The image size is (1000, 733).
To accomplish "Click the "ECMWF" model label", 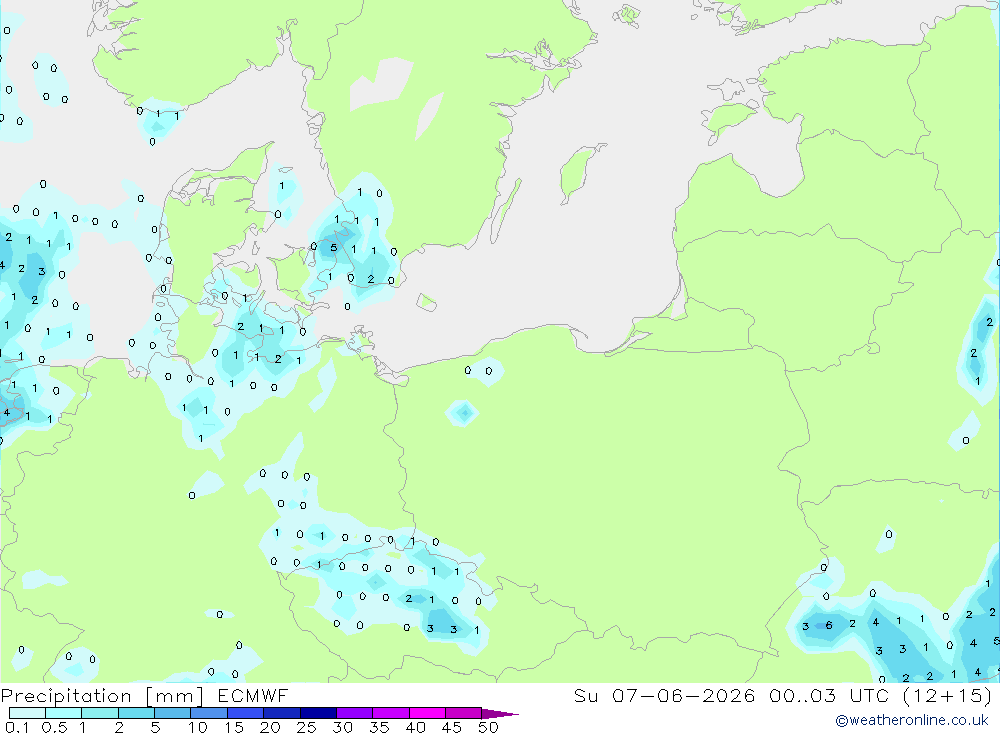I will pyautogui.click(x=253, y=696).
